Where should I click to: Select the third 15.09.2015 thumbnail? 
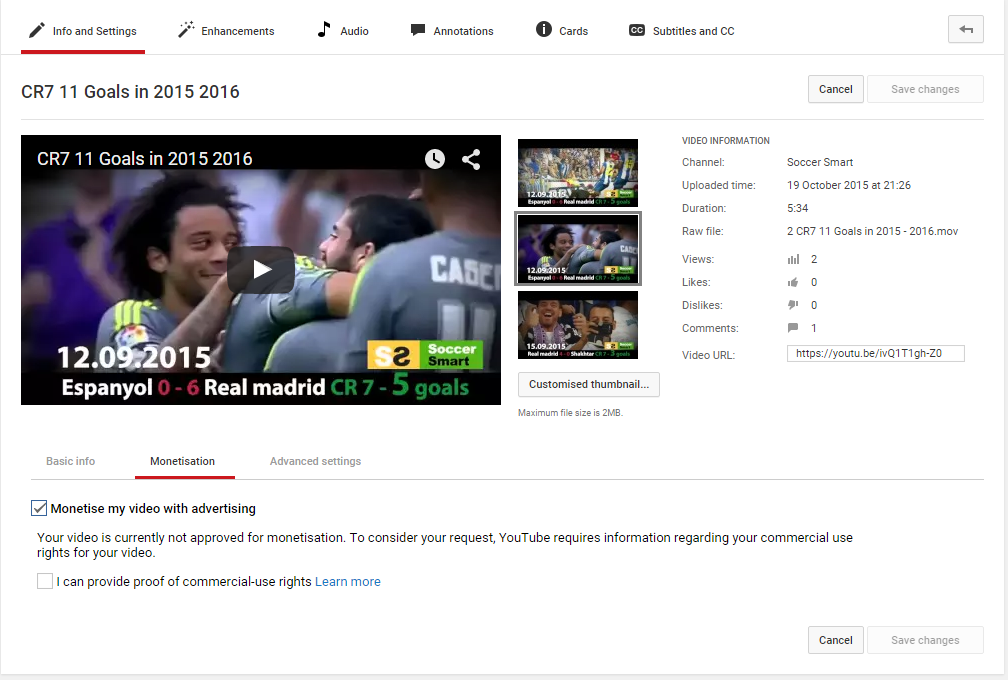[578, 325]
